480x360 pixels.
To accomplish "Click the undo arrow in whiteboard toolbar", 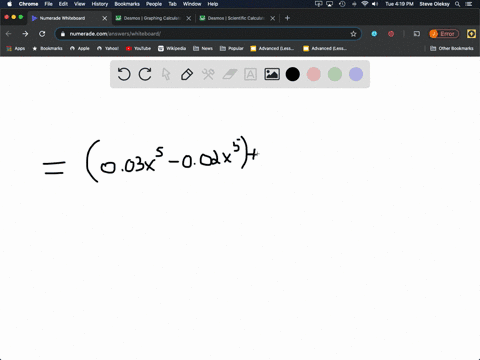I will 124,74.
